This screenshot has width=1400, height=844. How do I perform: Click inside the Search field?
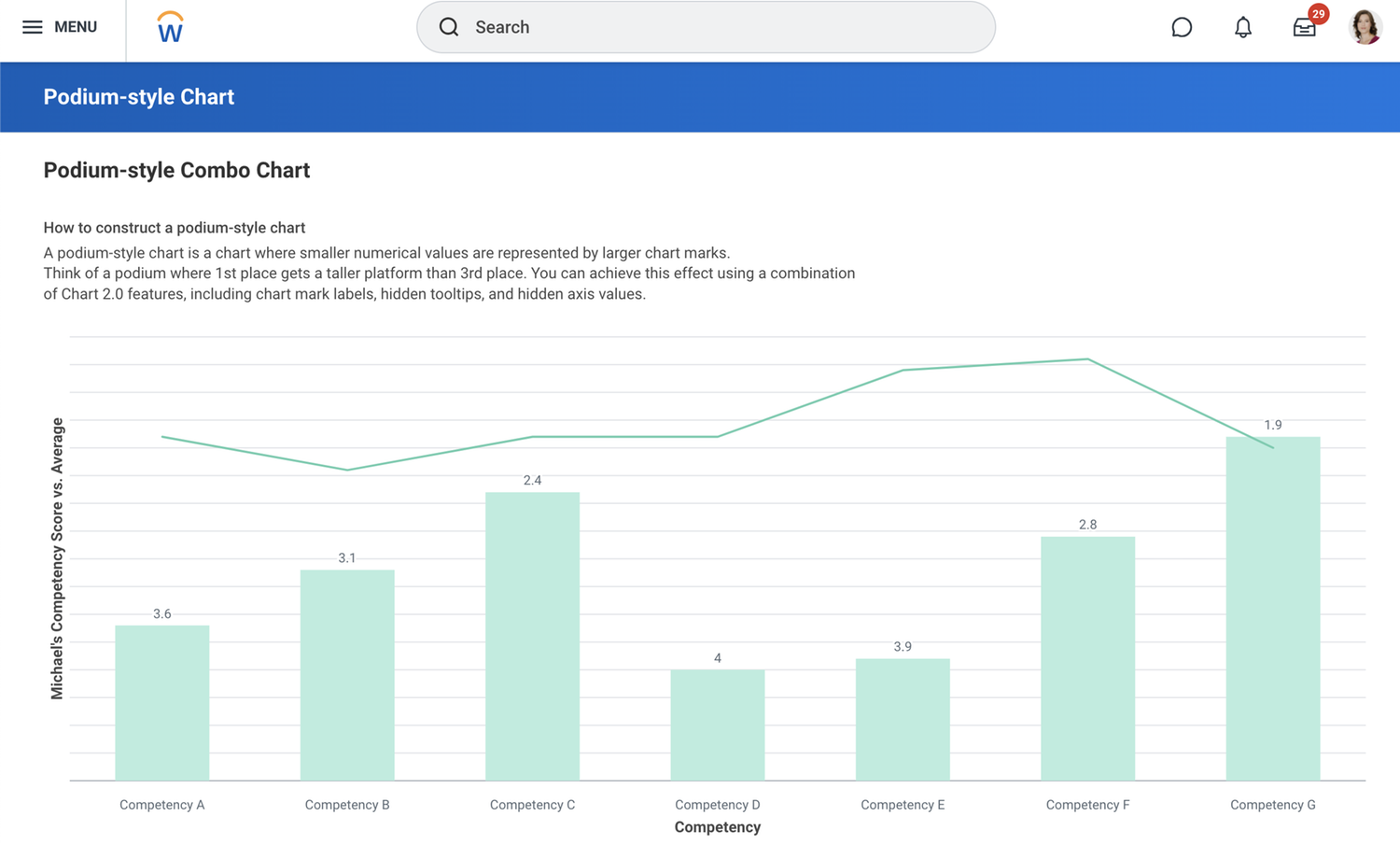point(653,27)
